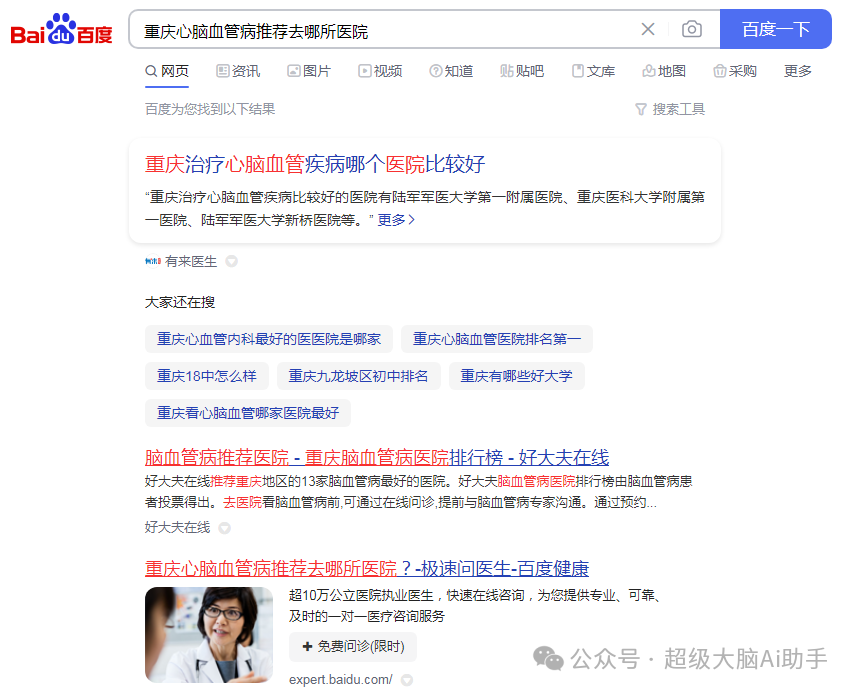Screen dimensions: 855x693
Task: Open the expert.baidu.com/ source link
Action: click(x=341, y=679)
